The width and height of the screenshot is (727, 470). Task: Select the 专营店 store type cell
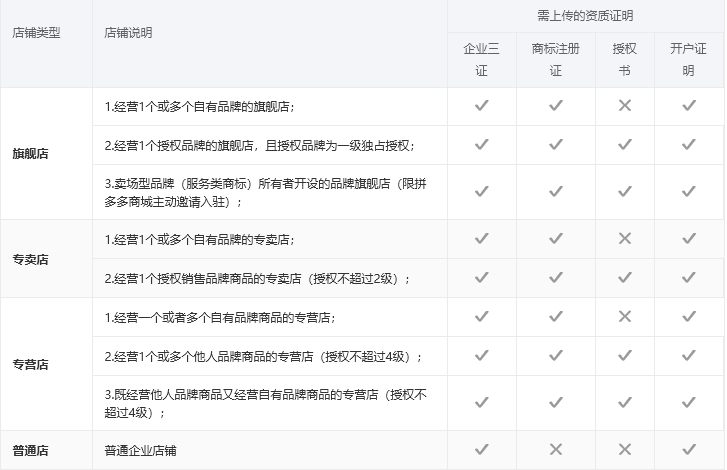31,365
